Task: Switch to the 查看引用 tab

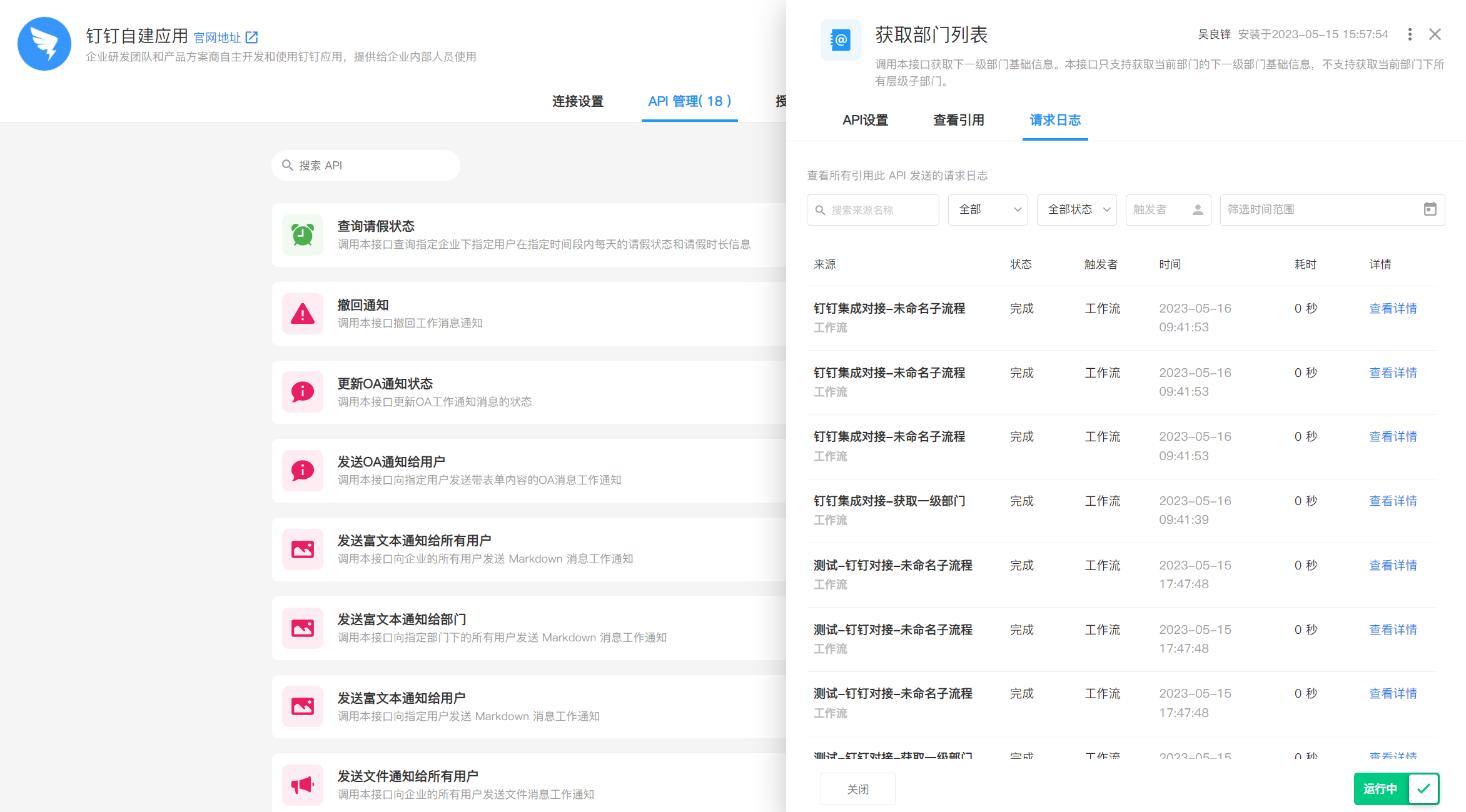Action: click(959, 120)
